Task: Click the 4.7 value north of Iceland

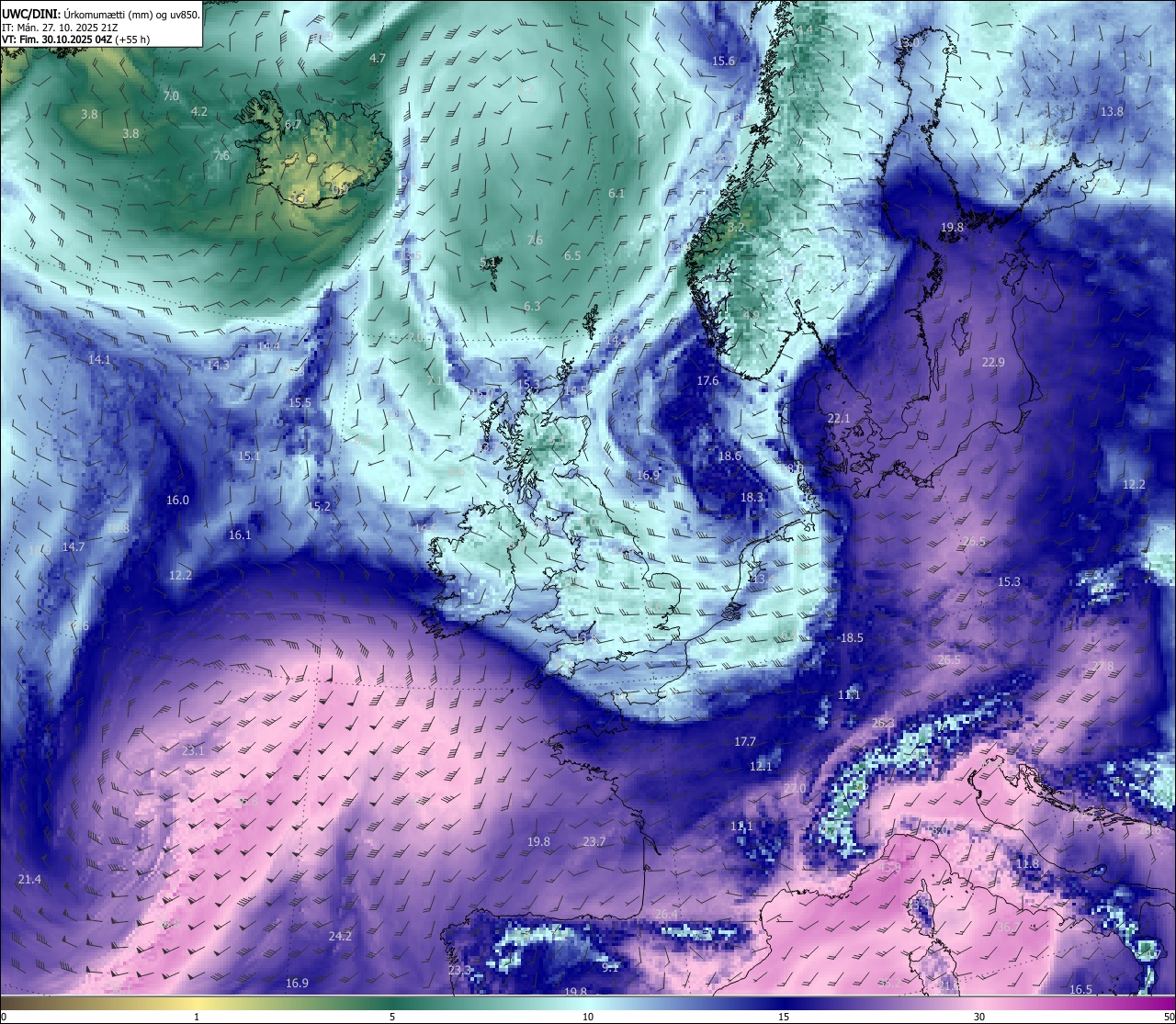Action: coord(378,58)
